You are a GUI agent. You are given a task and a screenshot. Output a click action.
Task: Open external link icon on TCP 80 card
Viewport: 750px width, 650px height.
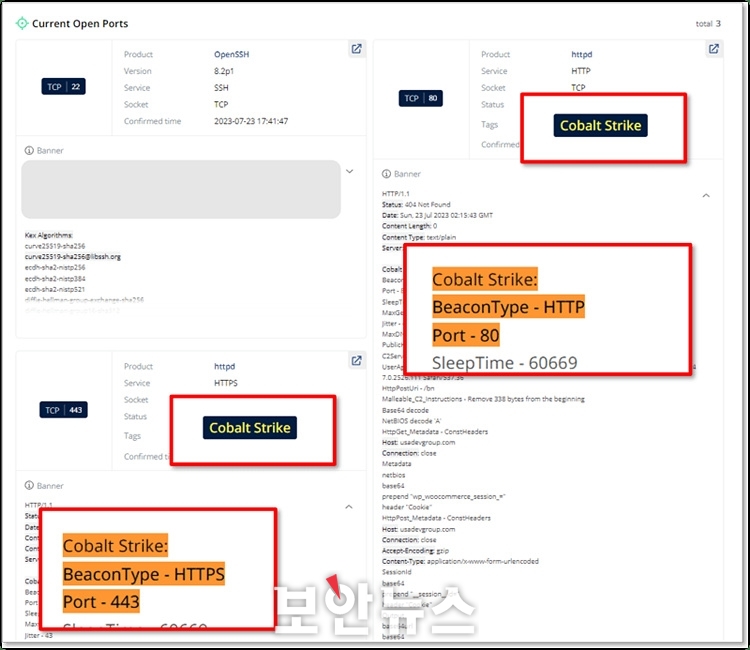coord(714,49)
